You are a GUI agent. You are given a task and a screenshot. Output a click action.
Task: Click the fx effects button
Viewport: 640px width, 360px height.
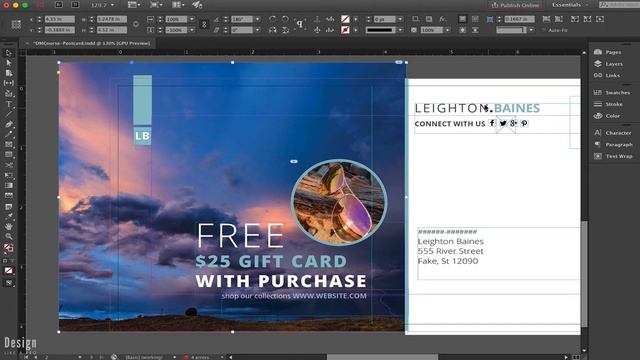443,19
